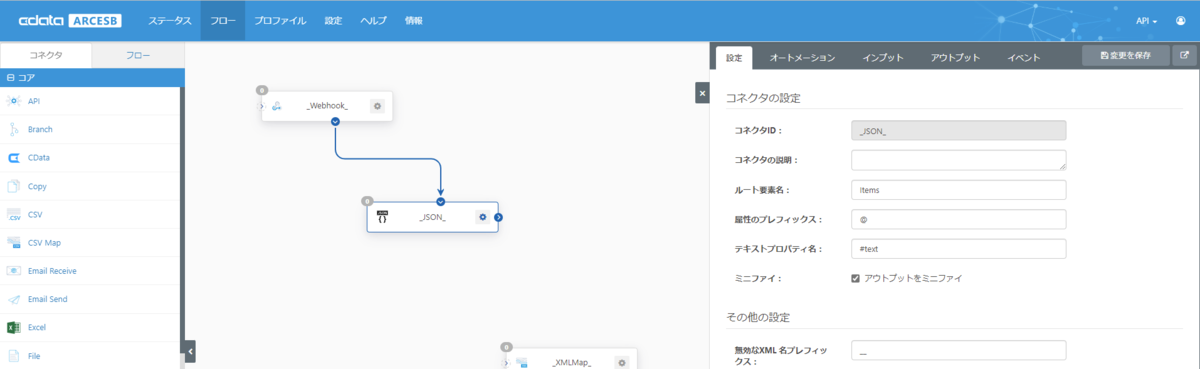Viewport: 1200px width, 369px height.
Task: Open the フロー menu in top bar
Action: tap(223, 21)
